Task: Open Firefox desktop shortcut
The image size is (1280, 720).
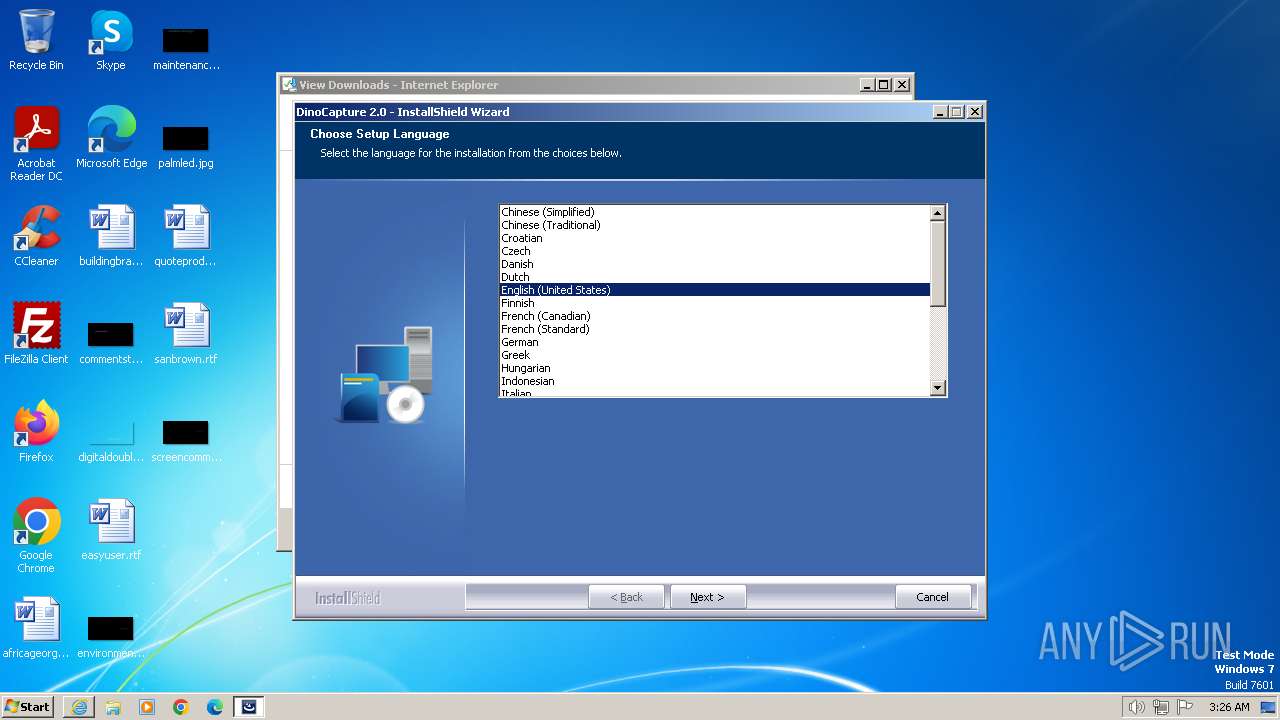Action: click(x=36, y=432)
